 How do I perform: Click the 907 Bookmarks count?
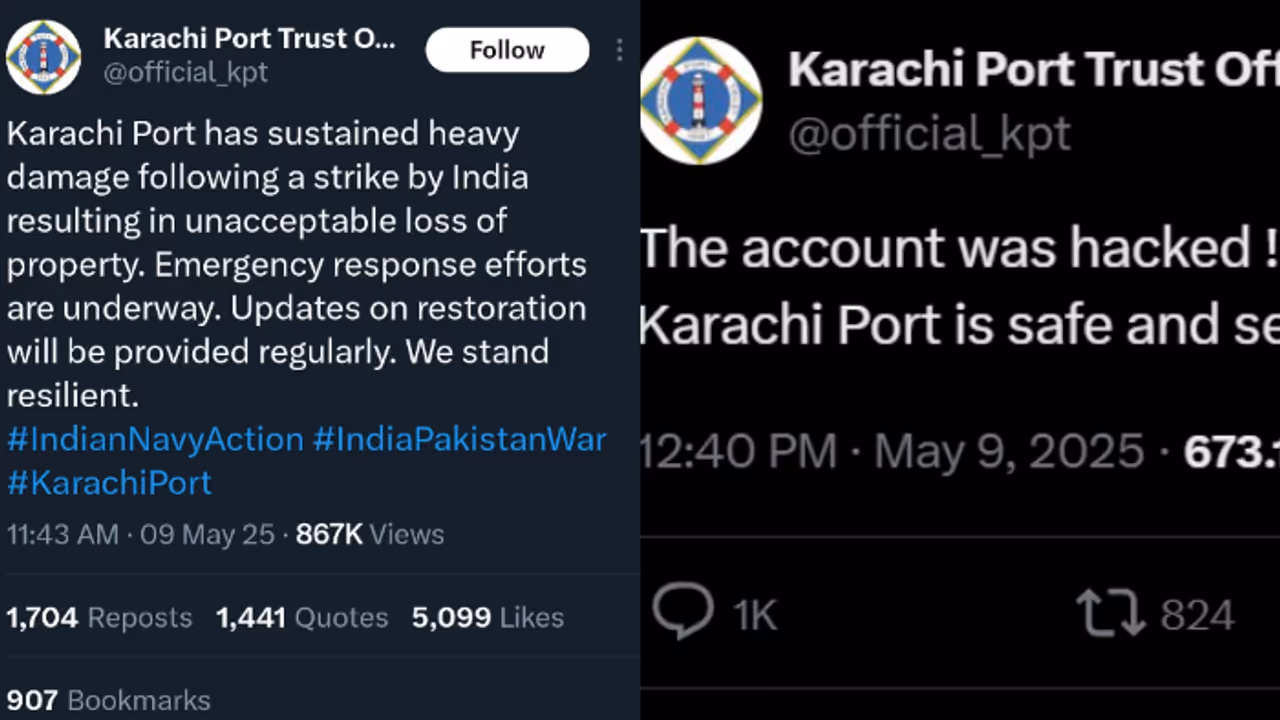(x=108, y=700)
